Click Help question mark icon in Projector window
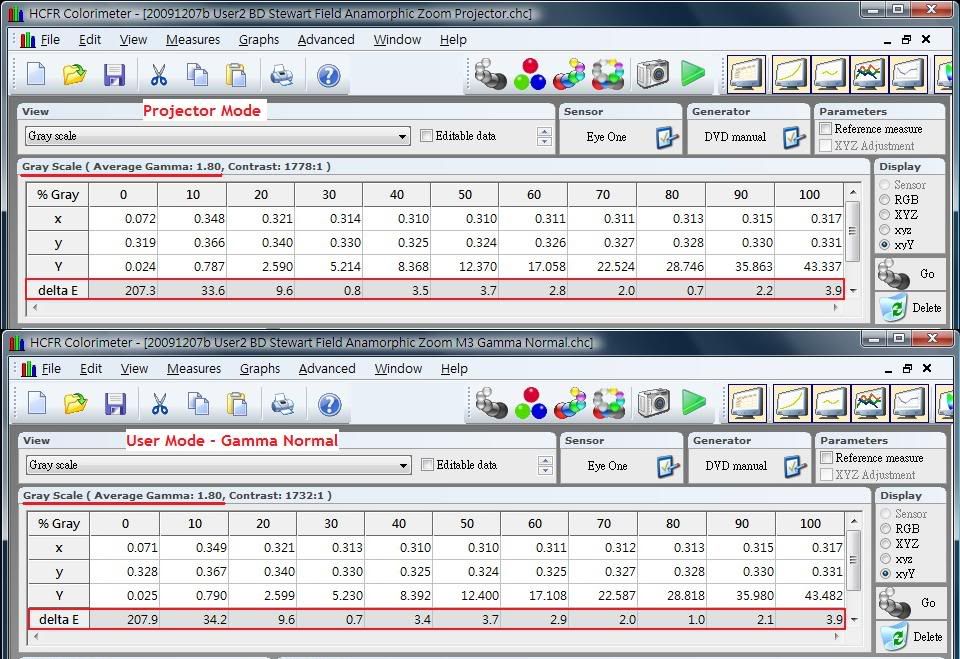Image resolution: width=960 pixels, height=659 pixels. 328,75
